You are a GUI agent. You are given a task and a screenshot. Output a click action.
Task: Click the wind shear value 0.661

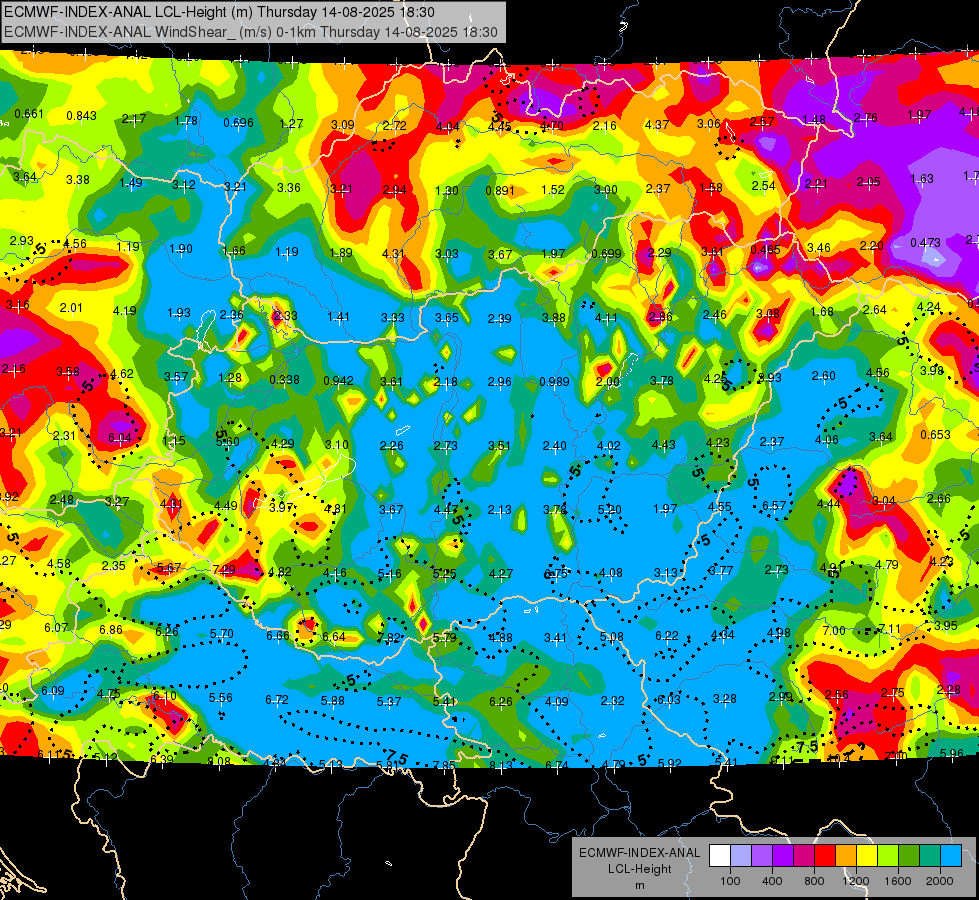tap(29, 114)
